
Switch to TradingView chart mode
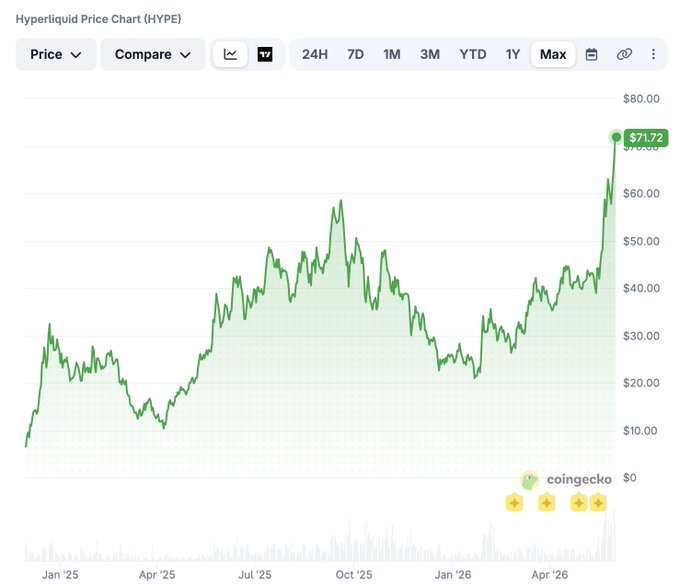coord(265,54)
